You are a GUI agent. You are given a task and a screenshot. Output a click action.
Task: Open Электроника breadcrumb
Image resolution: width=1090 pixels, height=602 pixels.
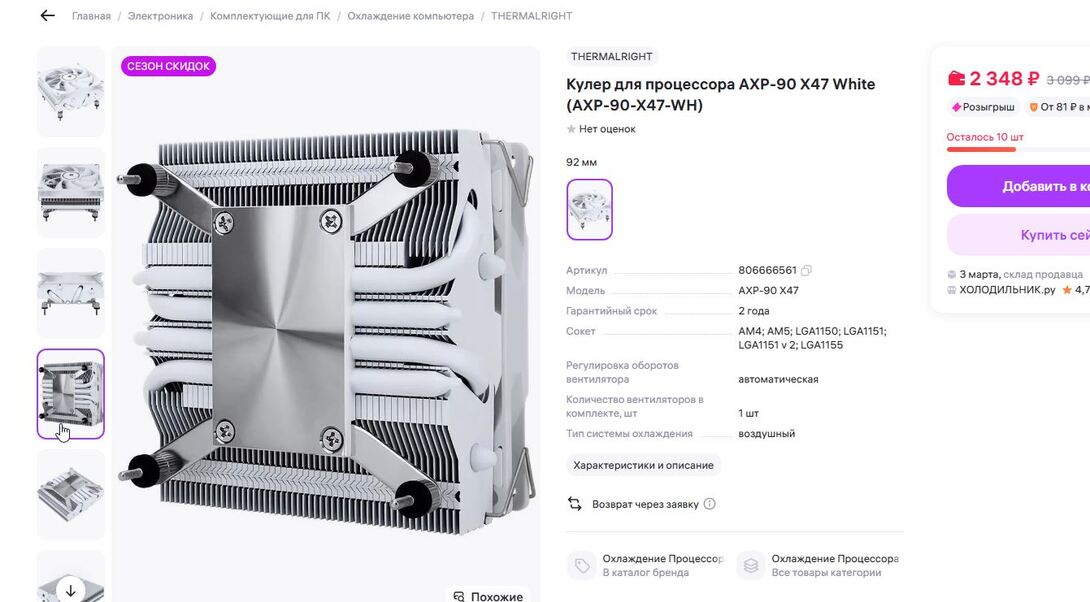pyautogui.click(x=160, y=16)
